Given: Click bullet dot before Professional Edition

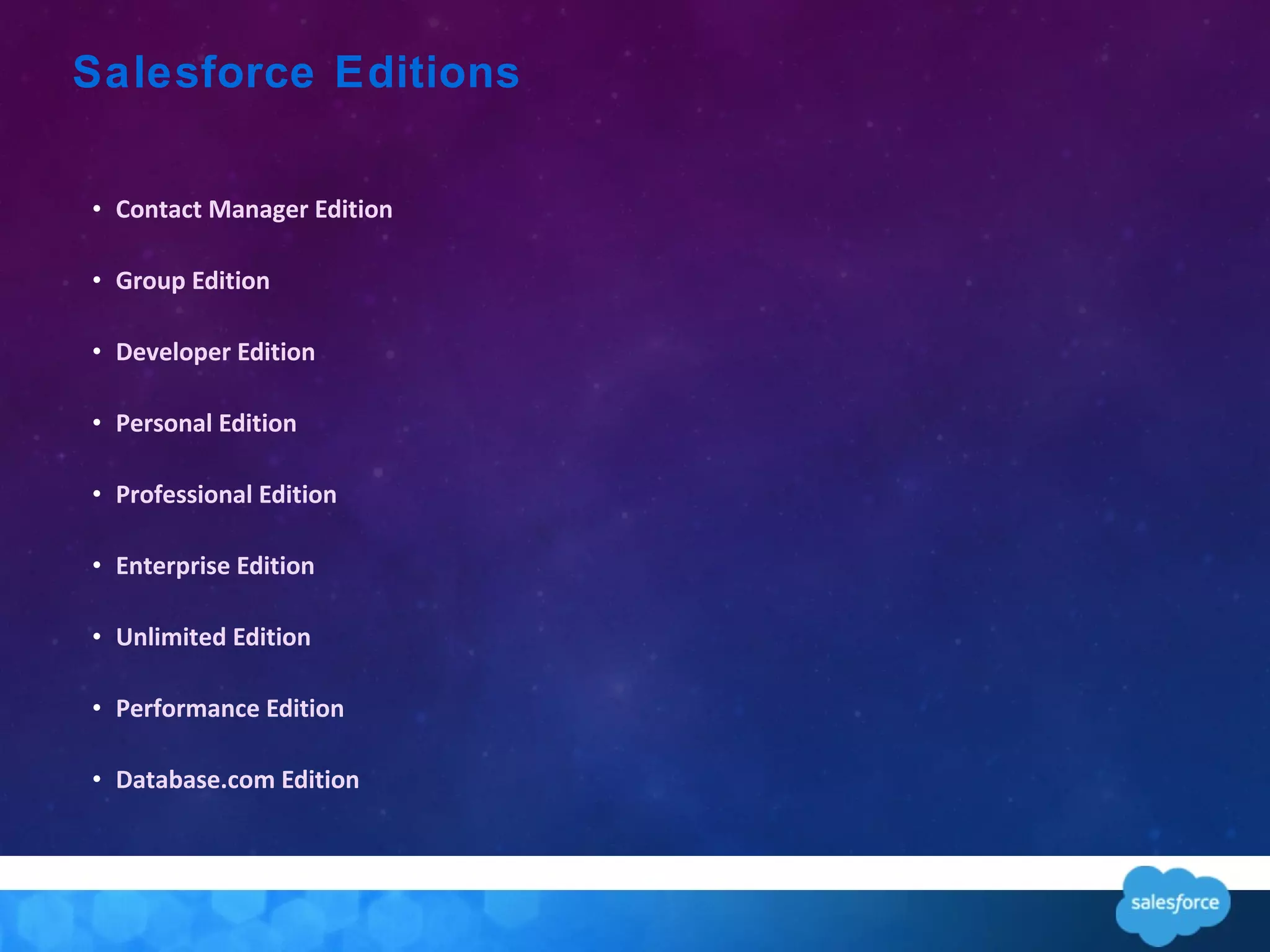Looking at the screenshot, I should click(97, 494).
